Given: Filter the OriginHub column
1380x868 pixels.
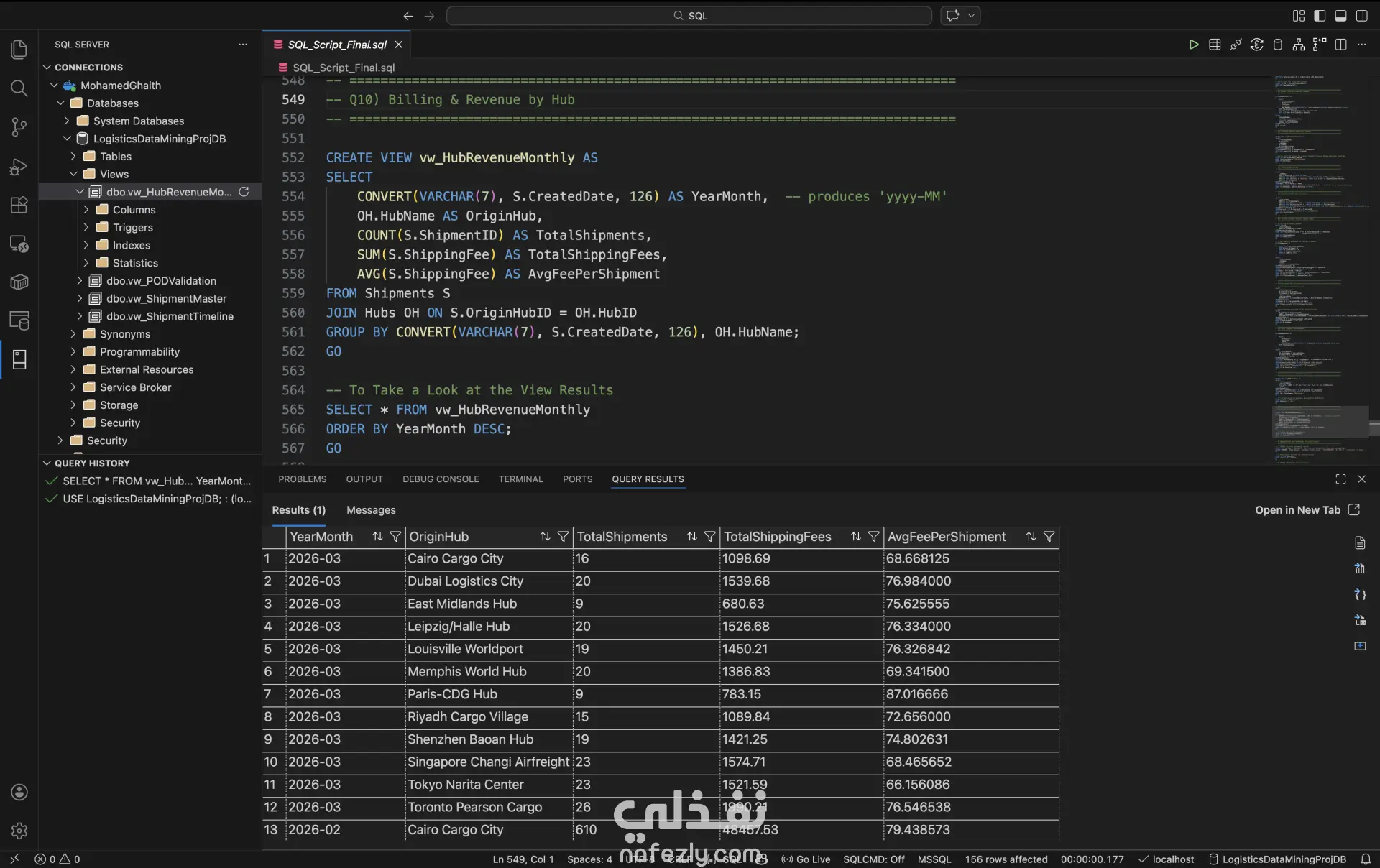Looking at the screenshot, I should tap(563, 537).
